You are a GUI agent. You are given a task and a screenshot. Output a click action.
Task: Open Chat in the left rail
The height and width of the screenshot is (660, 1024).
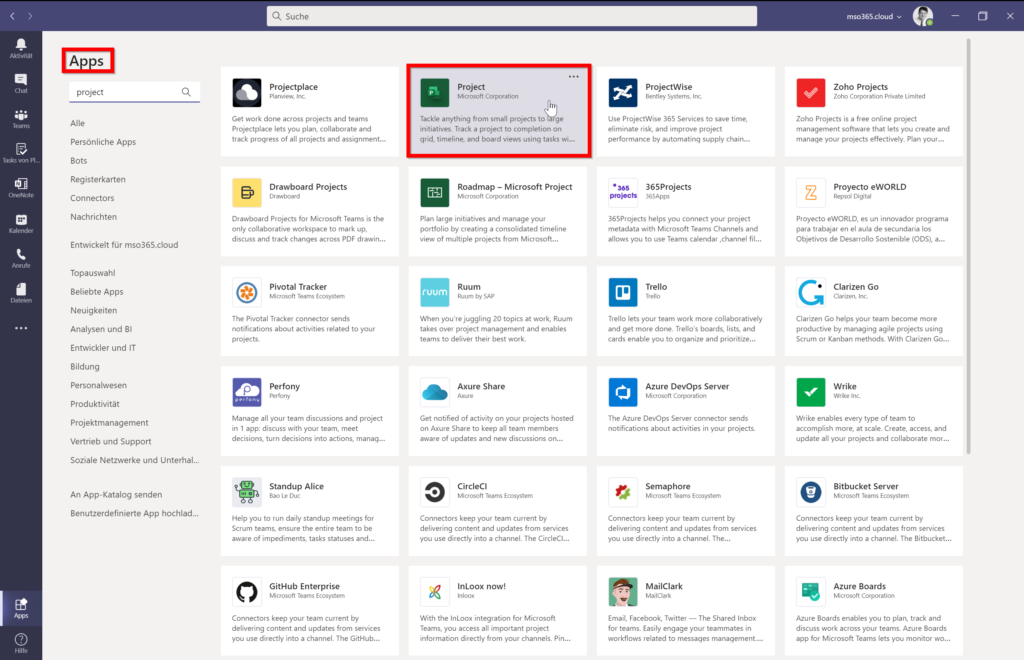pyautogui.click(x=21, y=83)
